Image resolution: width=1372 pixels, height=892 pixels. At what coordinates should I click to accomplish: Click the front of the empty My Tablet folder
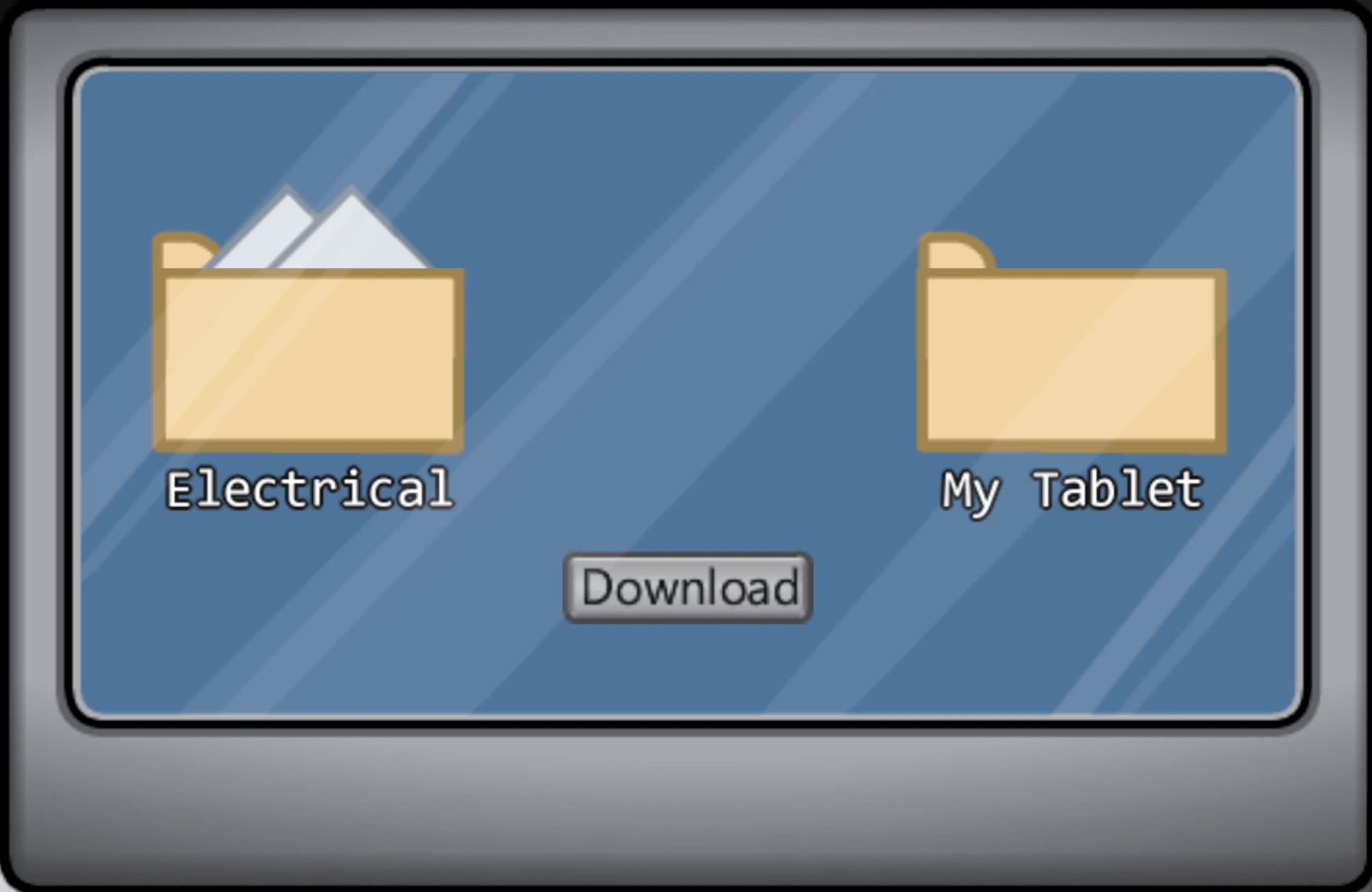coord(1072,360)
